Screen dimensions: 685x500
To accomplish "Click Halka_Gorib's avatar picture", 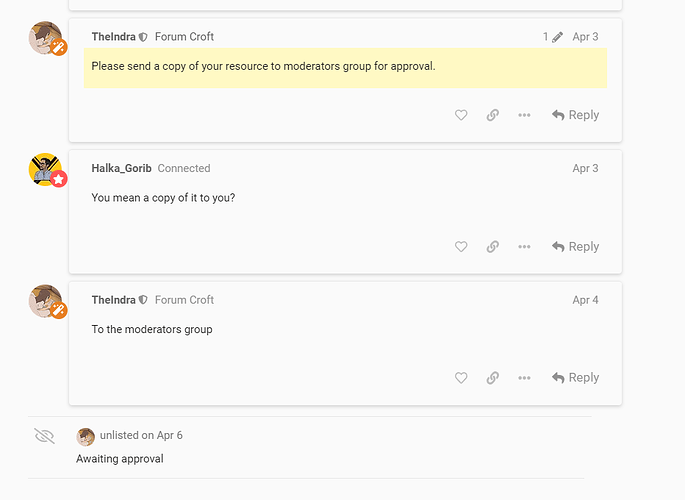I will pyautogui.click(x=46, y=170).
